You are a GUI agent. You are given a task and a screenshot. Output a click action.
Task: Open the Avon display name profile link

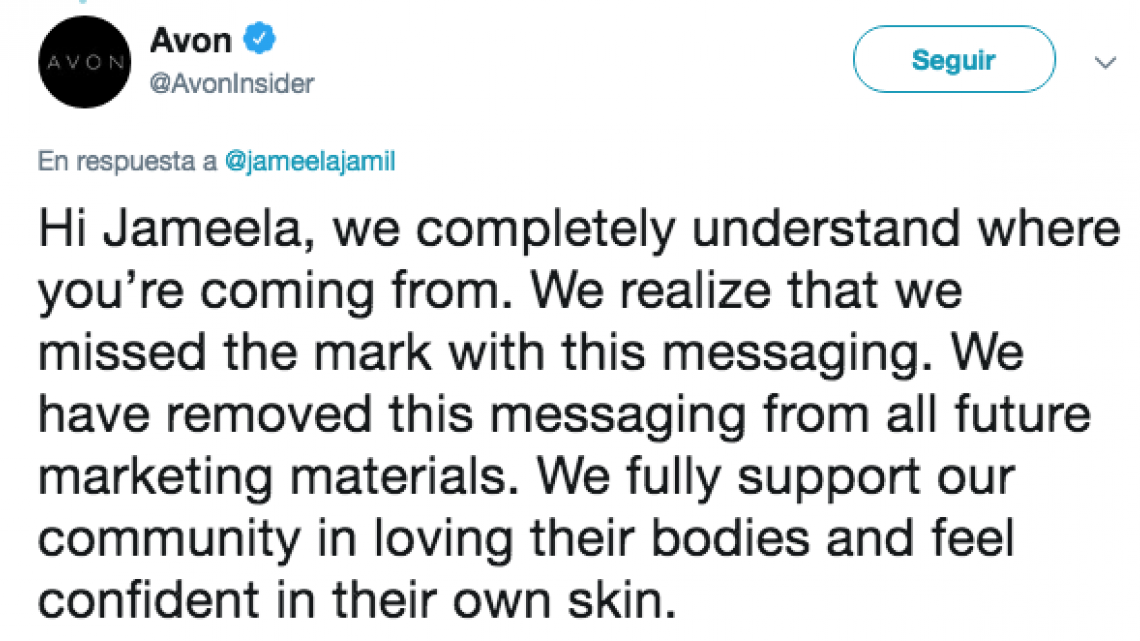pyautogui.click(x=191, y=40)
